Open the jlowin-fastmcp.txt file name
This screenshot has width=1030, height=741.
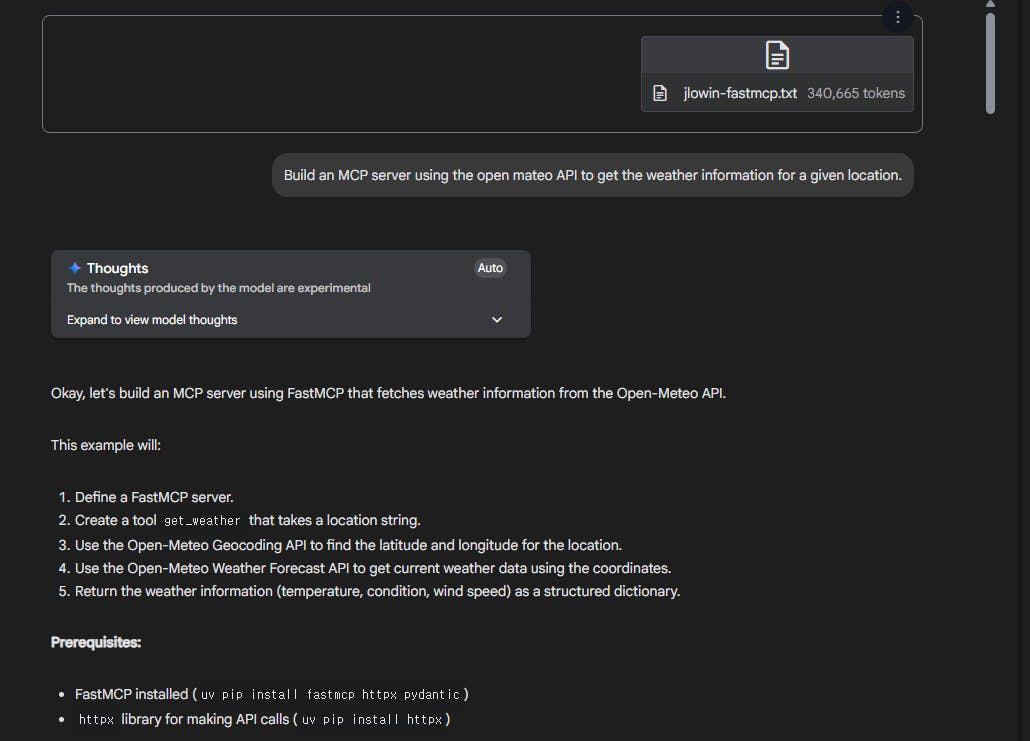(x=740, y=93)
